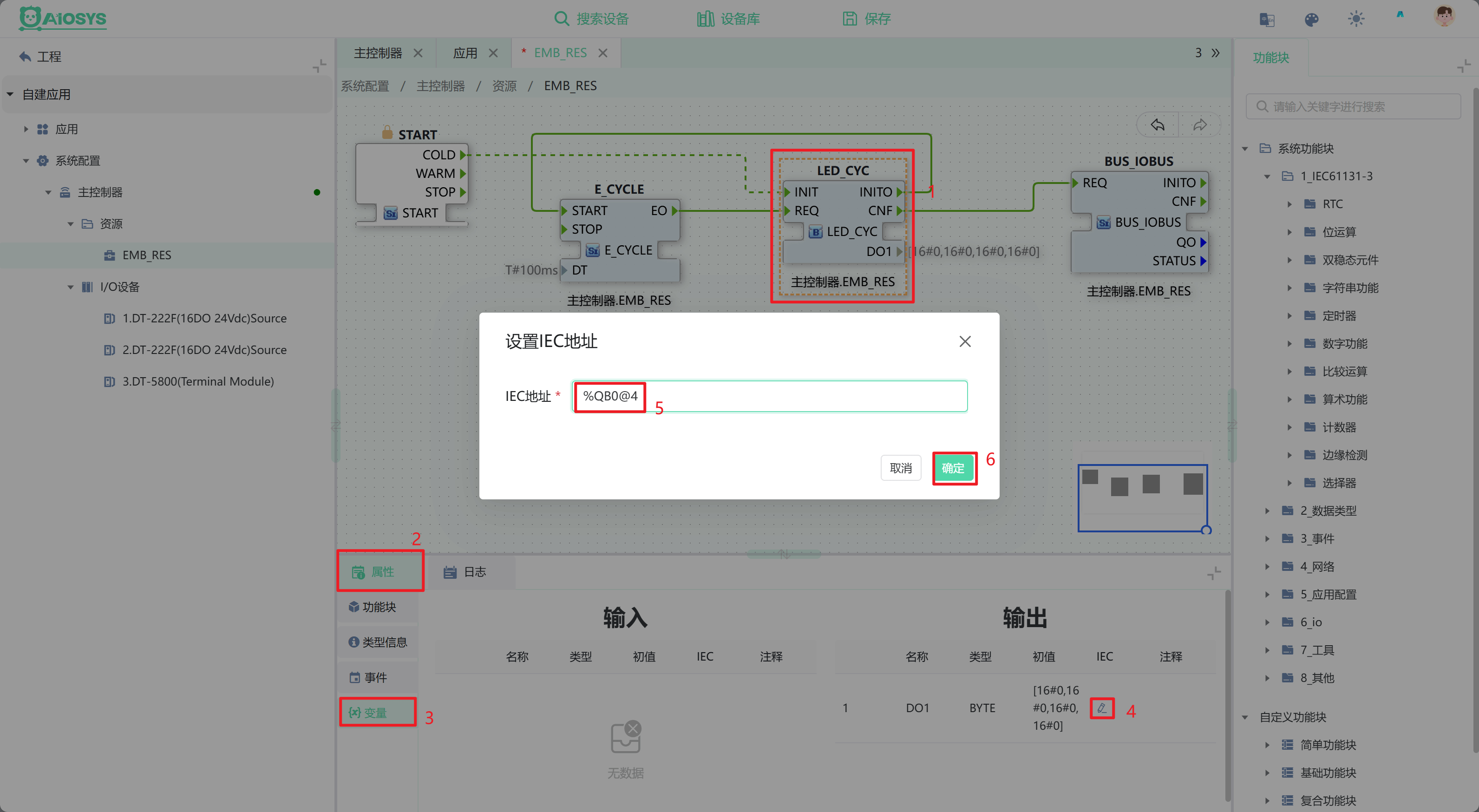The height and width of the screenshot is (812, 1479).
Task: Click the 取消 cancel button
Action: click(900, 468)
